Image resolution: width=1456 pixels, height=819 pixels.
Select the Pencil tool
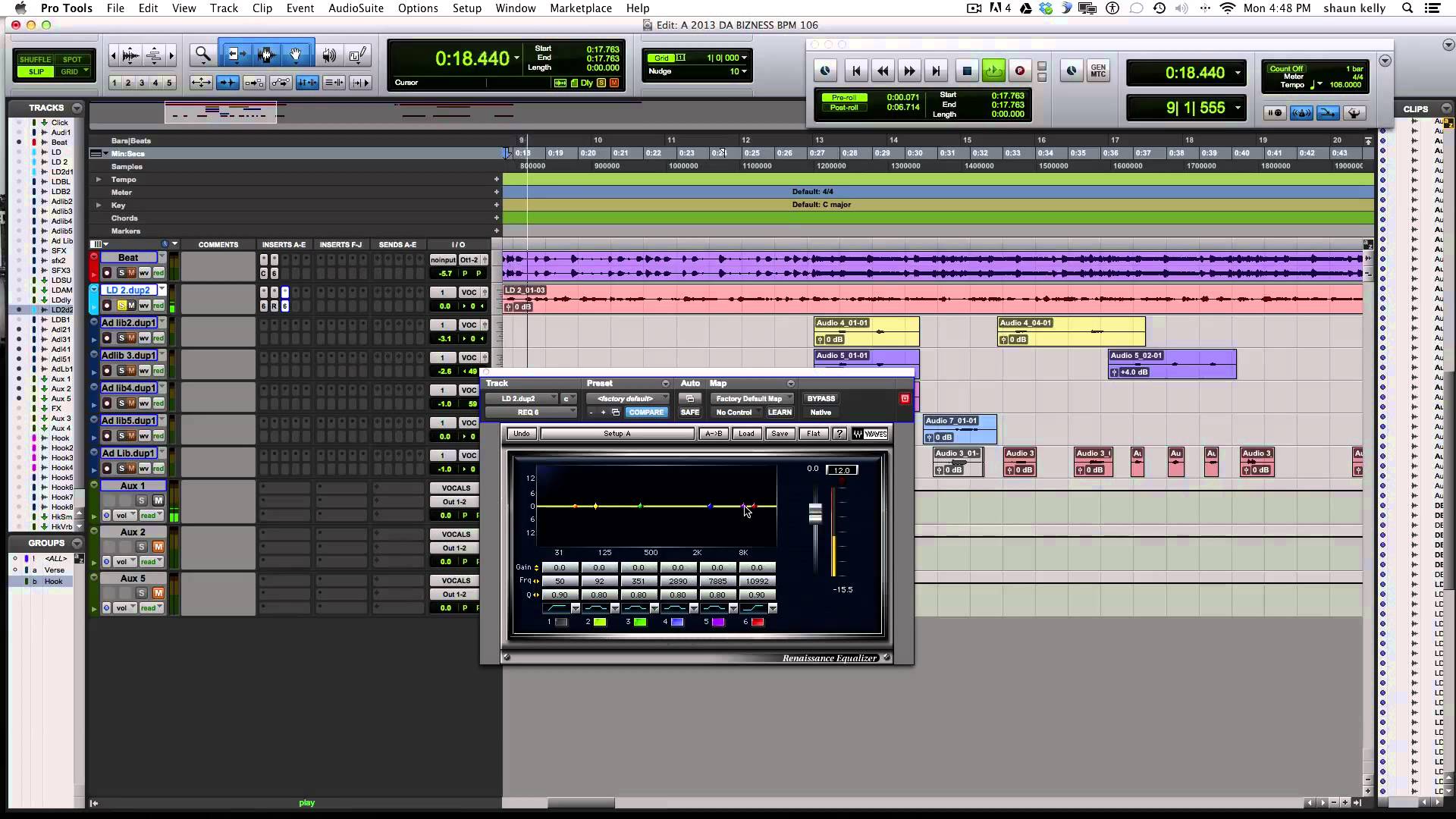coord(358,55)
